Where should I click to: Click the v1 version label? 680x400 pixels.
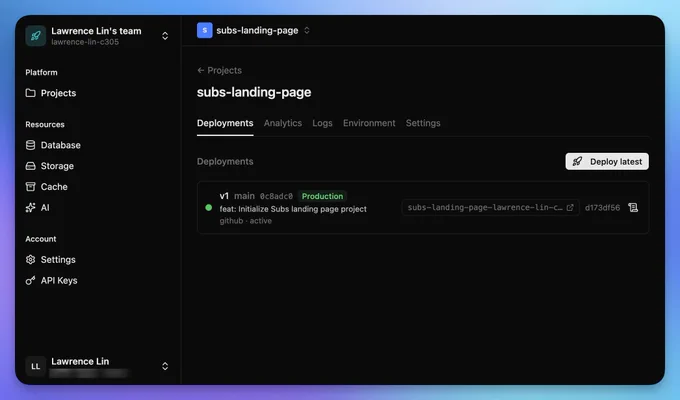pyautogui.click(x=224, y=196)
